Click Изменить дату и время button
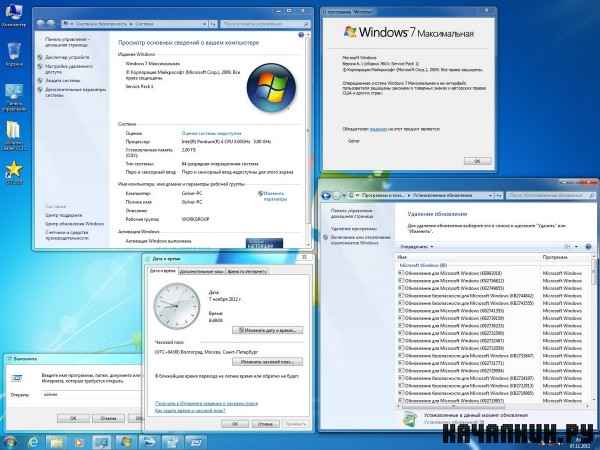The image size is (600, 450). click(267, 330)
